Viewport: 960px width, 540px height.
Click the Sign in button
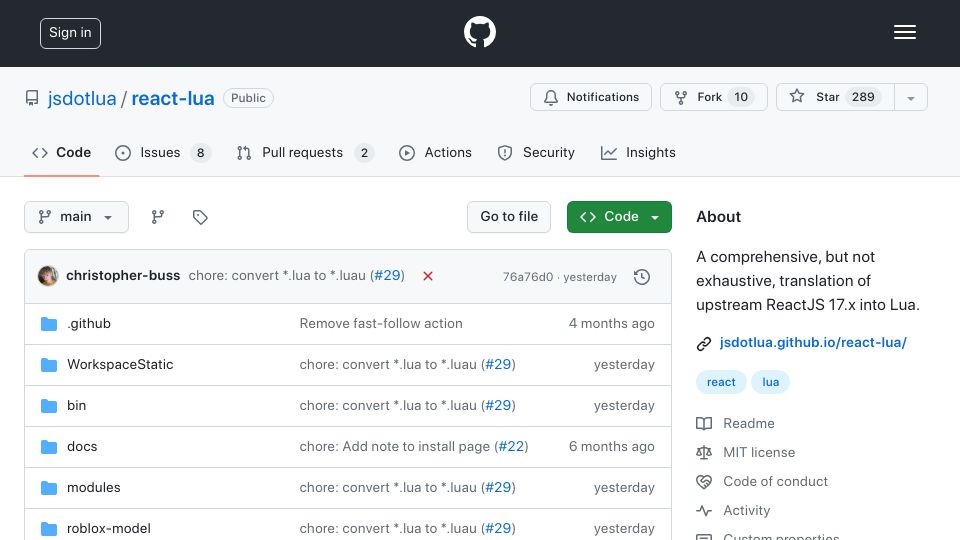(x=70, y=33)
